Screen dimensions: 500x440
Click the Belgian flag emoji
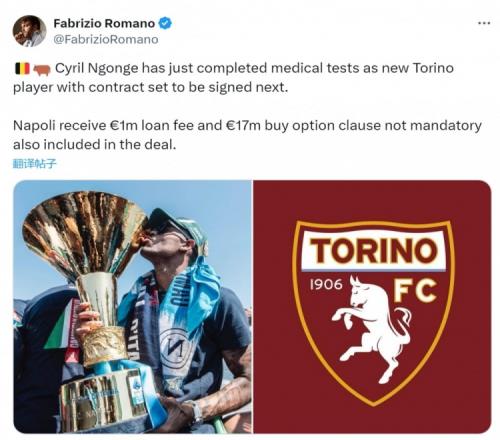(22, 69)
